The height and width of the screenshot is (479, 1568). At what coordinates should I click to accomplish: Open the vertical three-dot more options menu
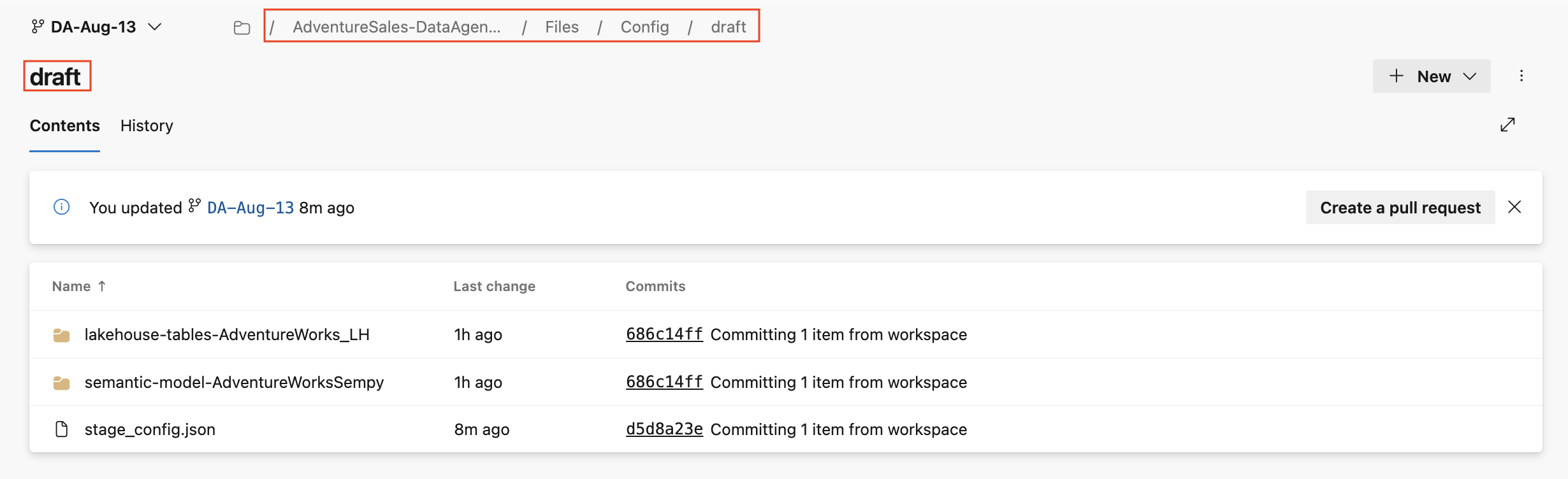(x=1521, y=76)
